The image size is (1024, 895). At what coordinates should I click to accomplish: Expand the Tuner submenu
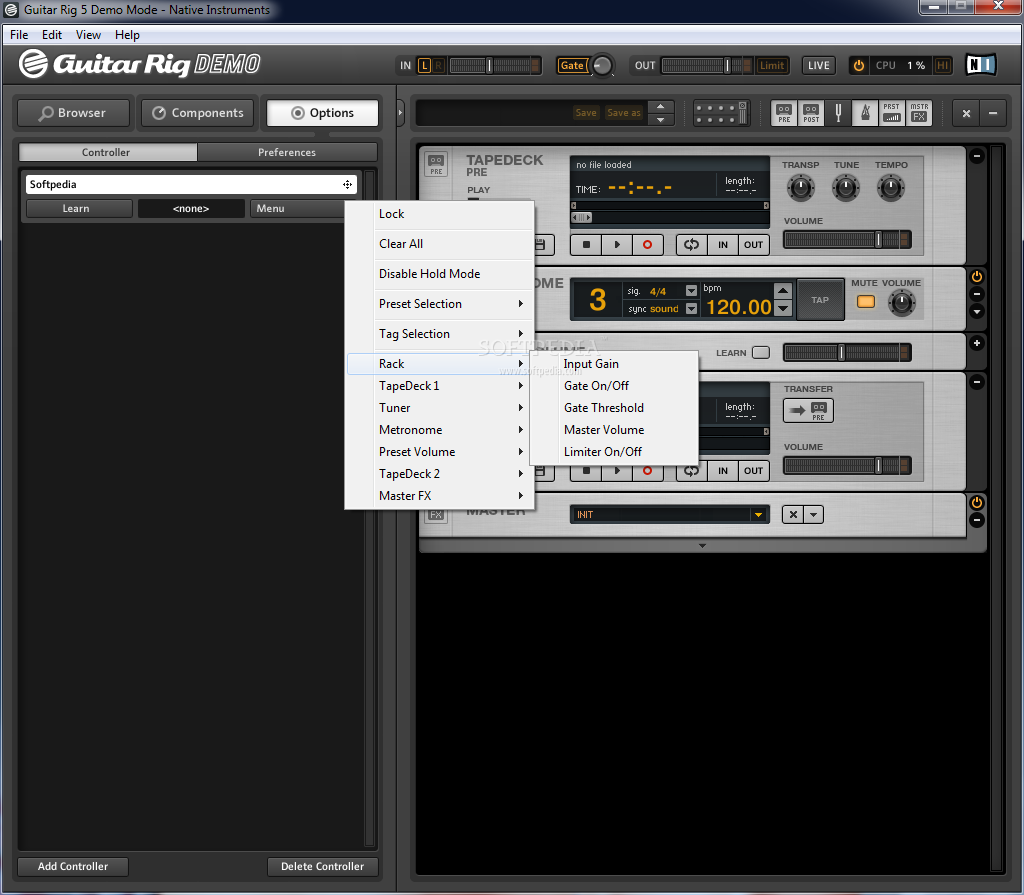441,408
